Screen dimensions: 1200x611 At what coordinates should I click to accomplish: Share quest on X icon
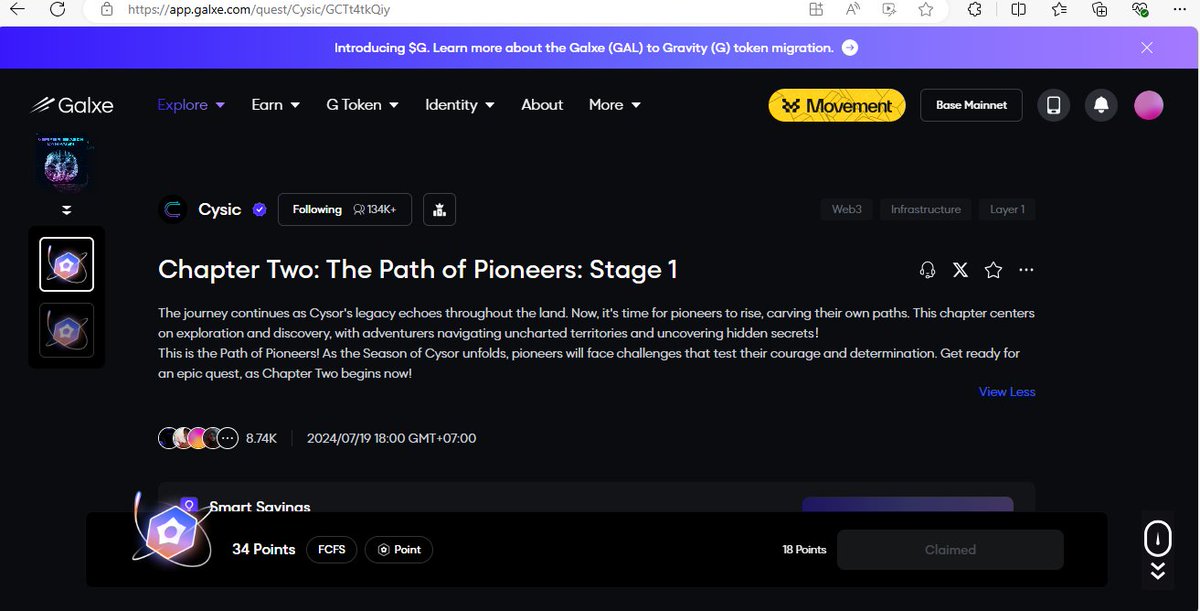(x=960, y=270)
